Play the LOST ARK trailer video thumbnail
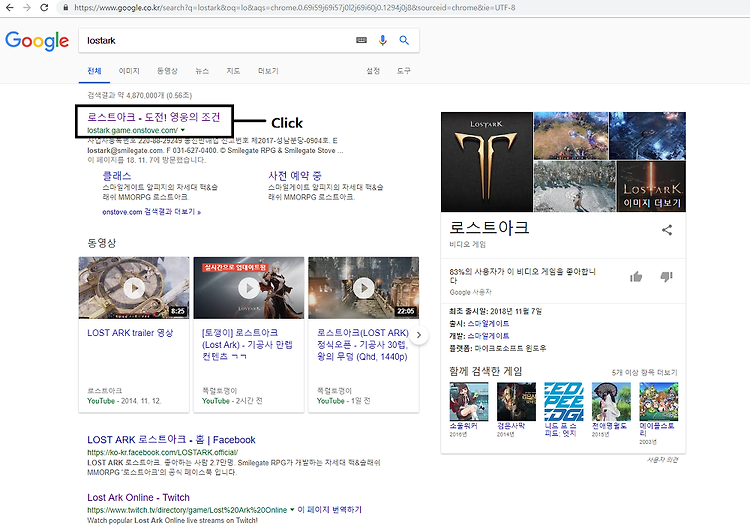This screenshot has height=531, width=750. (x=134, y=288)
